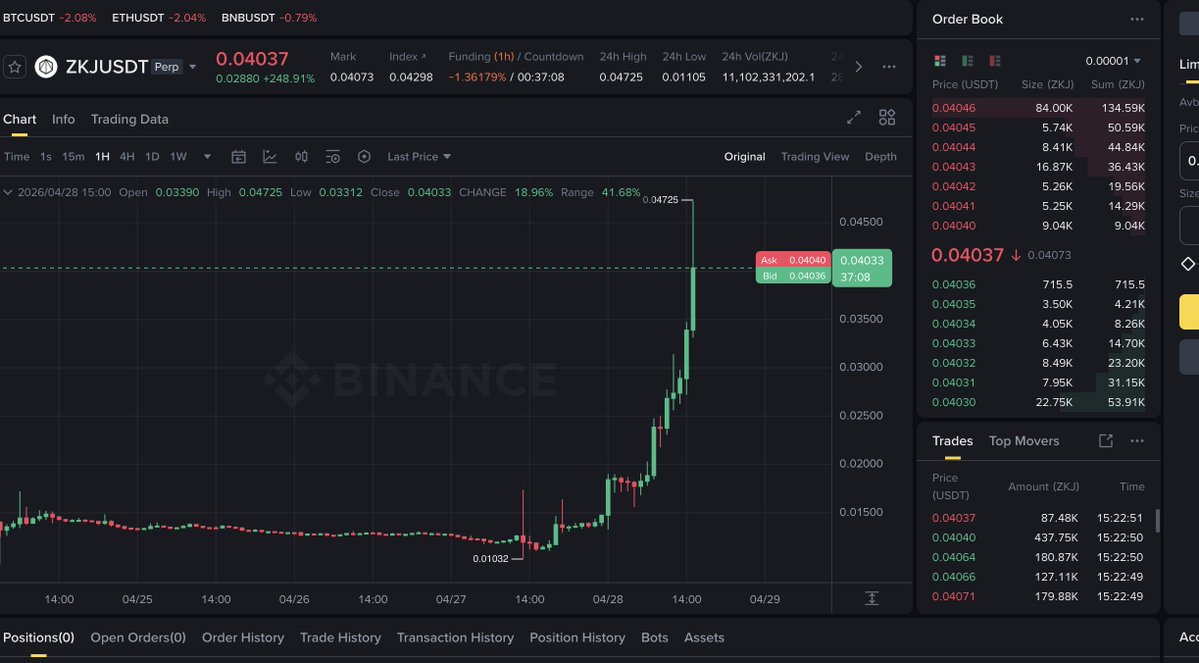Select the 1W chart interval

[x=178, y=157]
